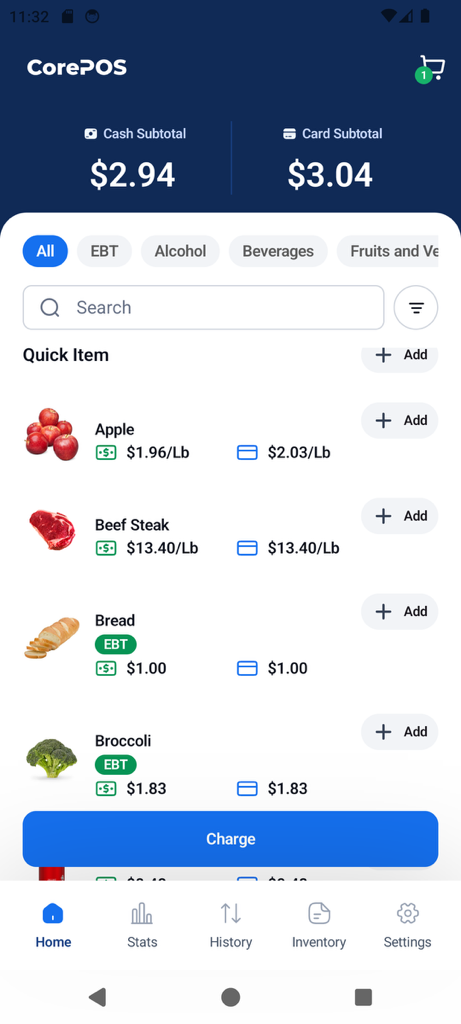The width and height of the screenshot is (461, 1024).
Task: Go to the Stats tab
Action: pyautogui.click(x=142, y=925)
